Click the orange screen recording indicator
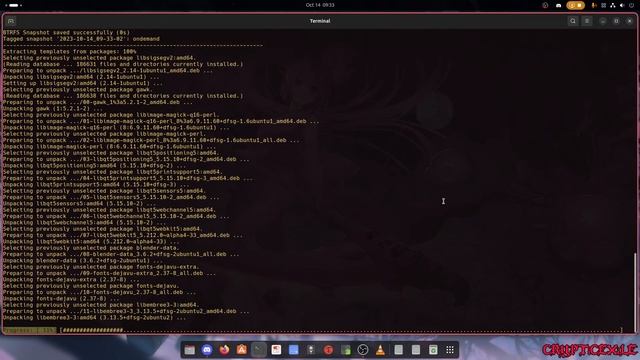 [x=576, y=5]
